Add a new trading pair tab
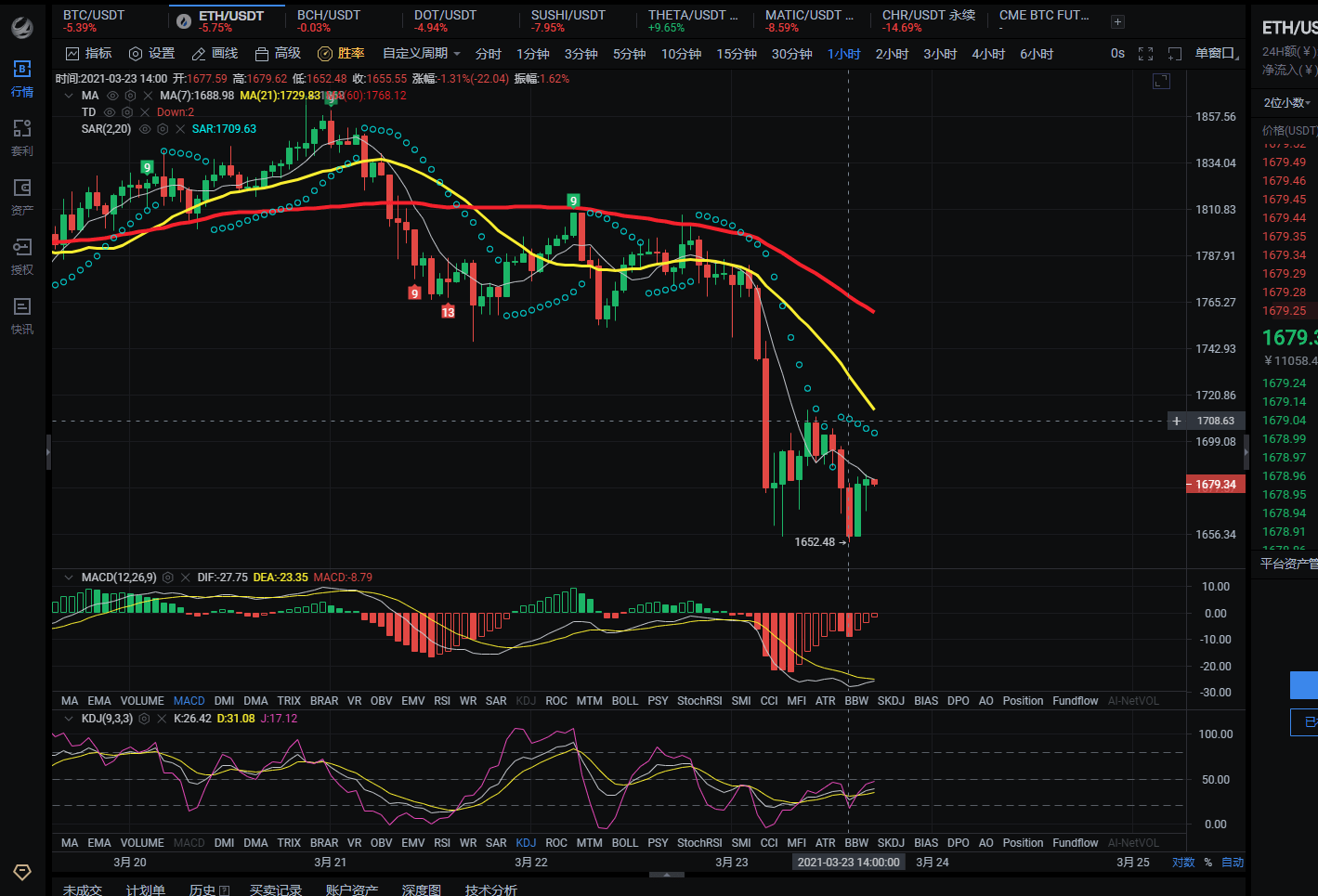Image resolution: width=1318 pixels, height=896 pixels. click(x=1117, y=21)
